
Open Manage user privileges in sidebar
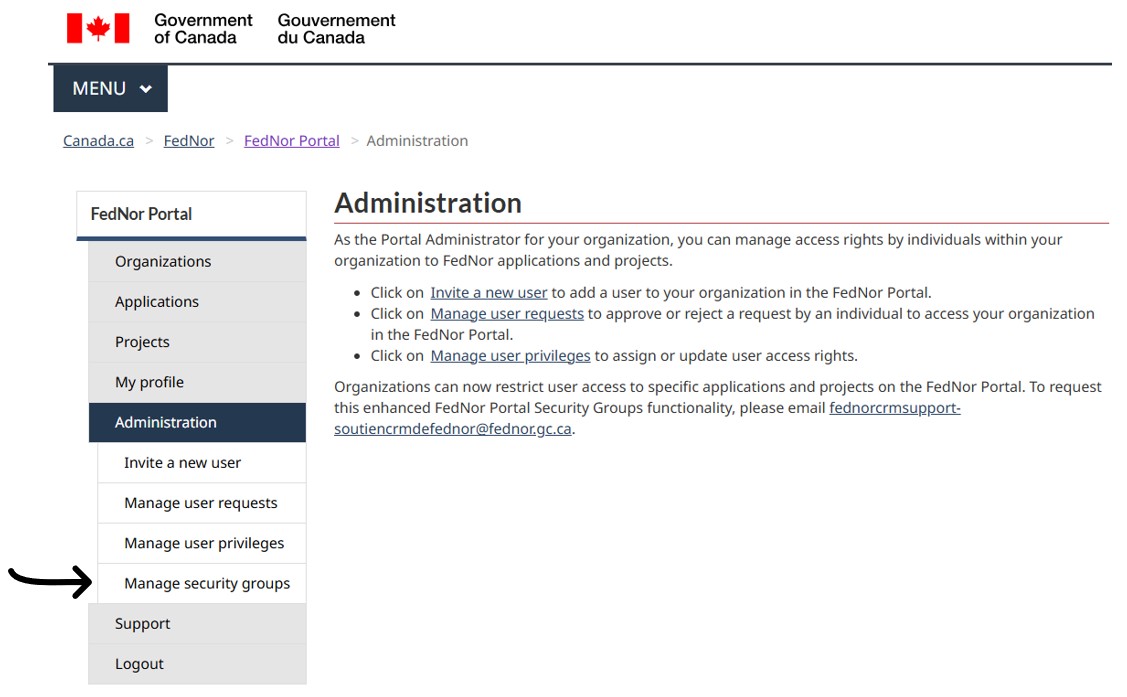(x=202, y=543)
